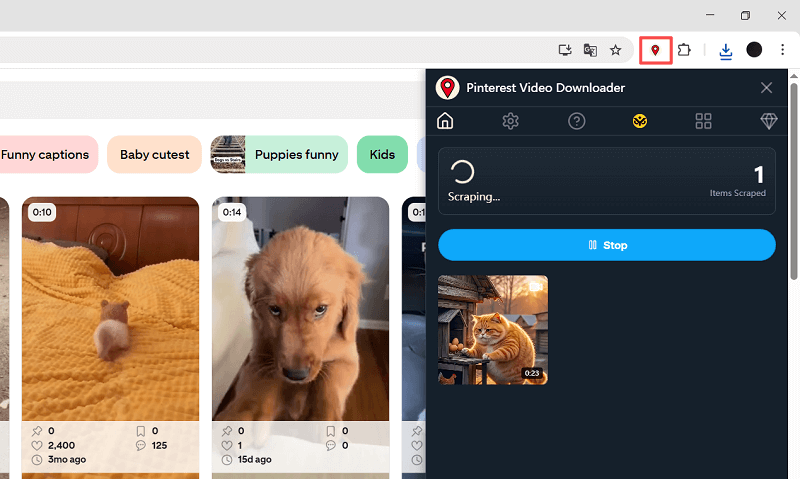This screenshot has width=800, height=479.
Task: Click the 15d ago timestamp
Action: [x=255, y=460]
